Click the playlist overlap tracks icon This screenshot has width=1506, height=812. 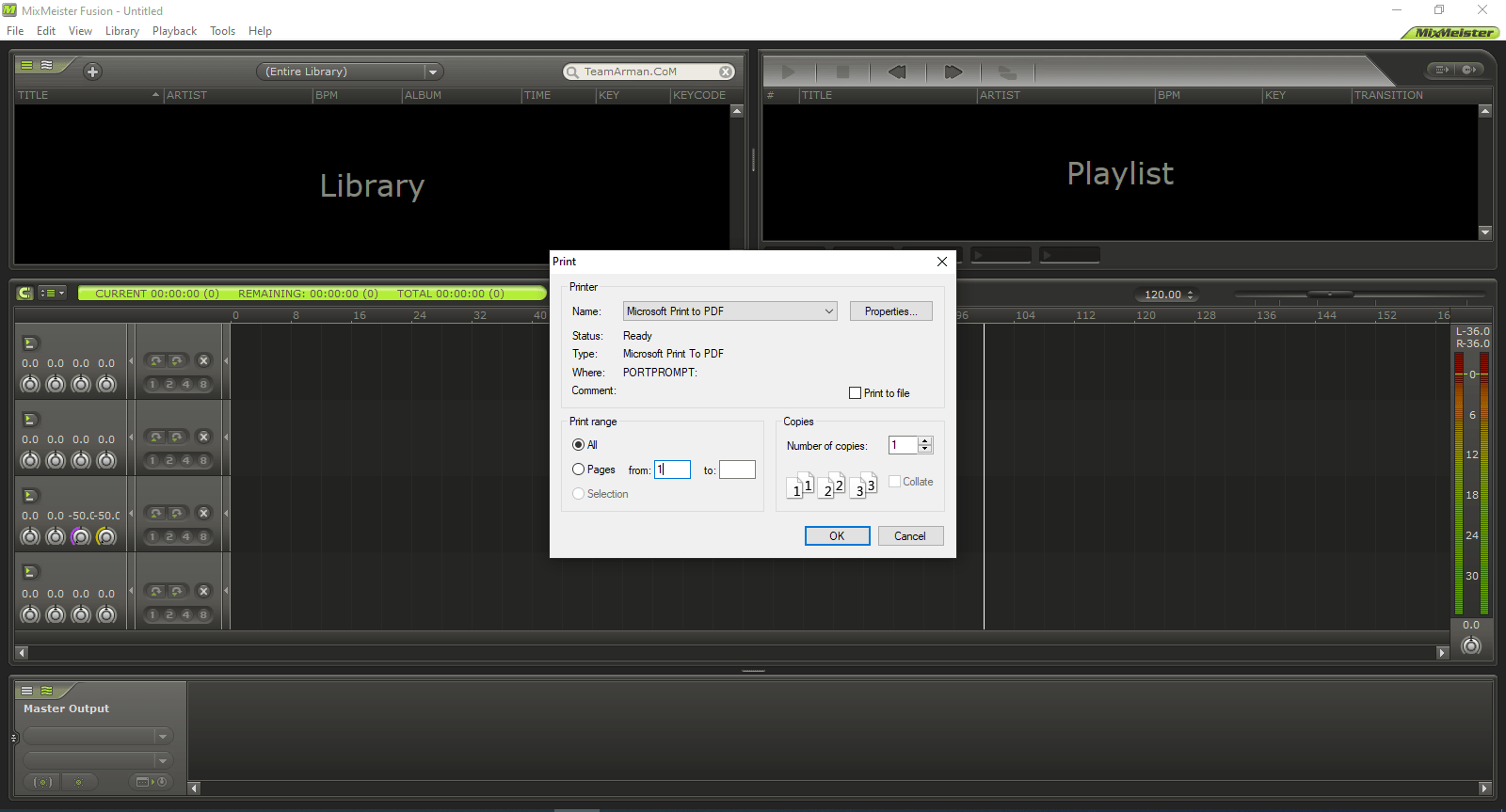pos(1007,72)
